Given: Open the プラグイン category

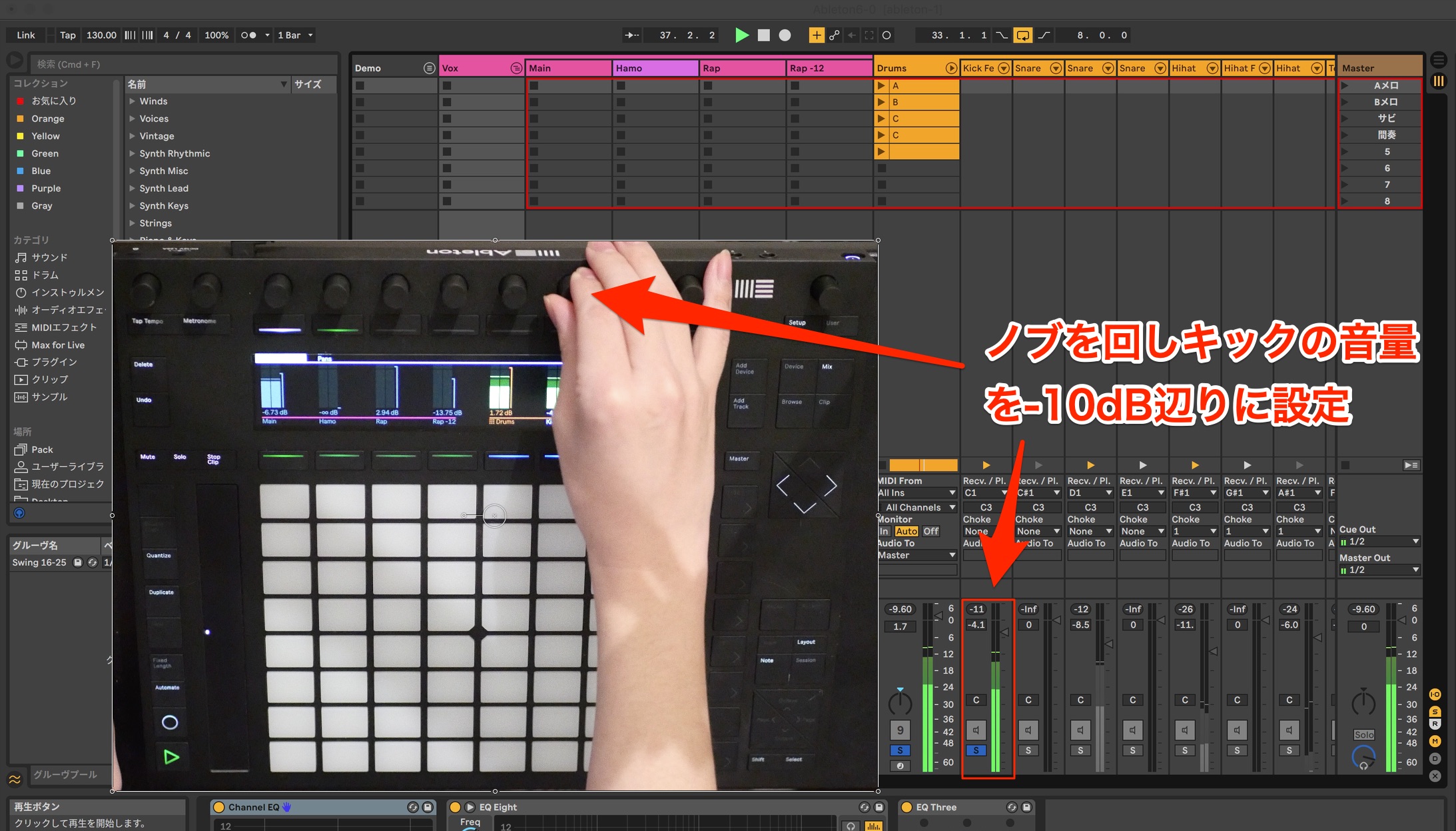Looking at the screenshot, I should tap(54, 362).
